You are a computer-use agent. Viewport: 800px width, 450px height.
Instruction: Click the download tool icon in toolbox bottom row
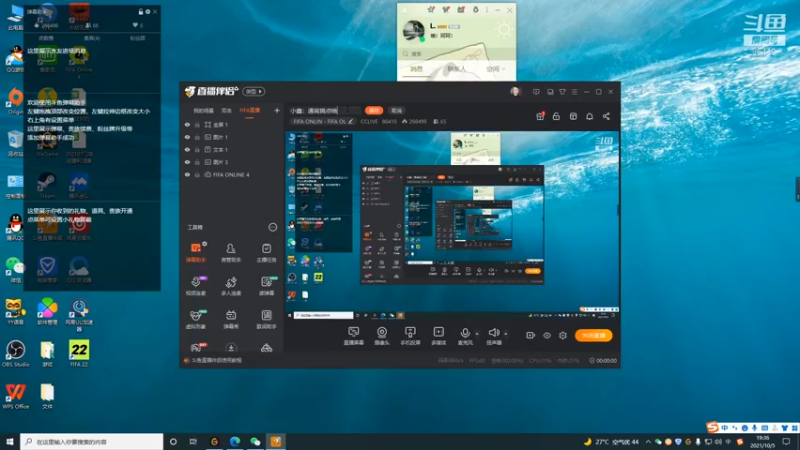(x=231, y=348)
